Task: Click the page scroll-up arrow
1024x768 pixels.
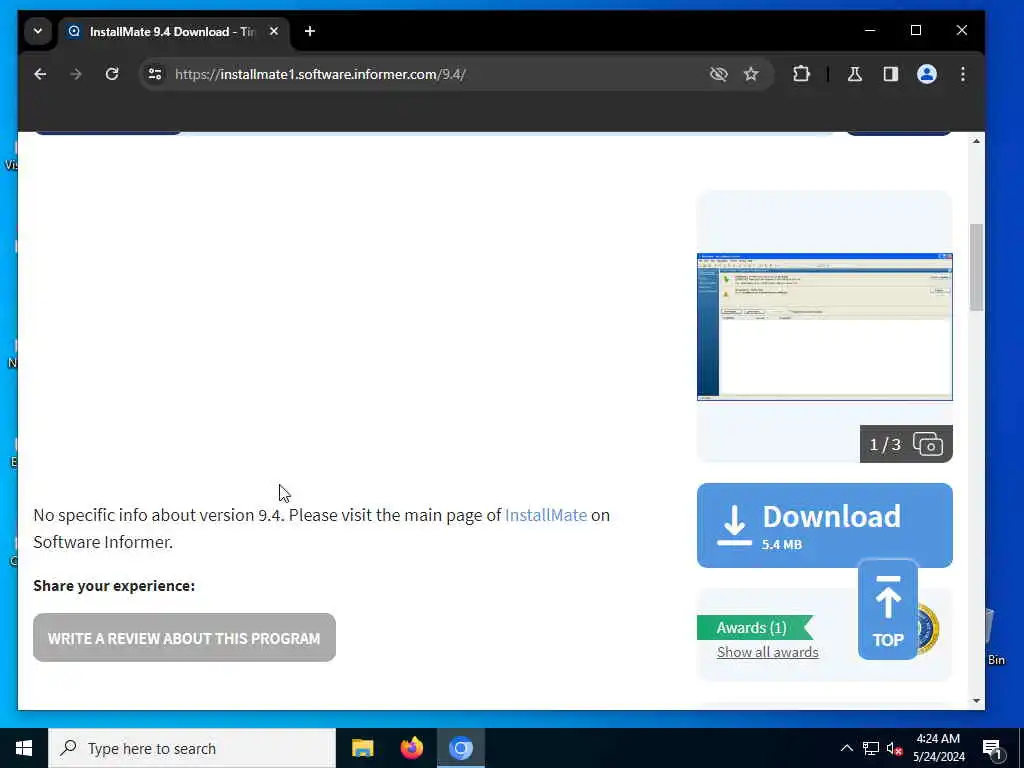Action: pos(976,142)
